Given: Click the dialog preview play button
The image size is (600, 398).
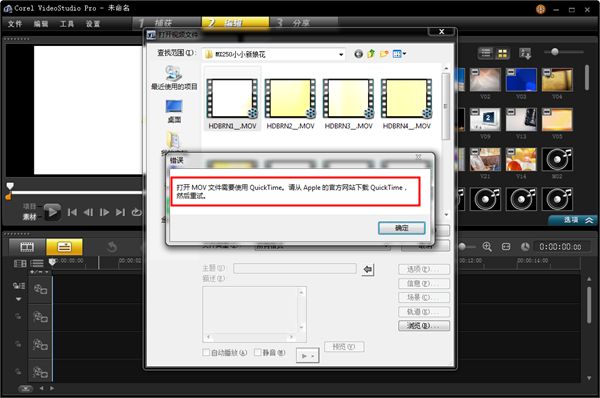Looking at the screenshot, I should pos(307,356).
